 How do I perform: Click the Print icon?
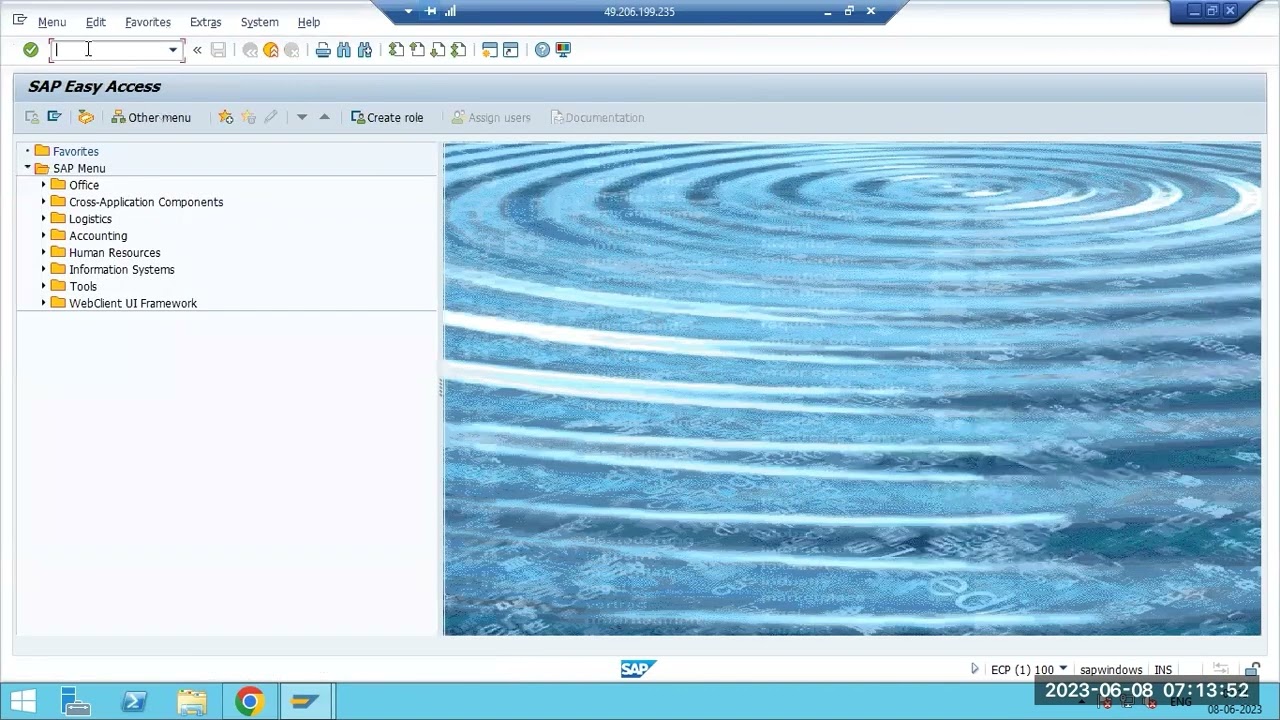(323, 50)
